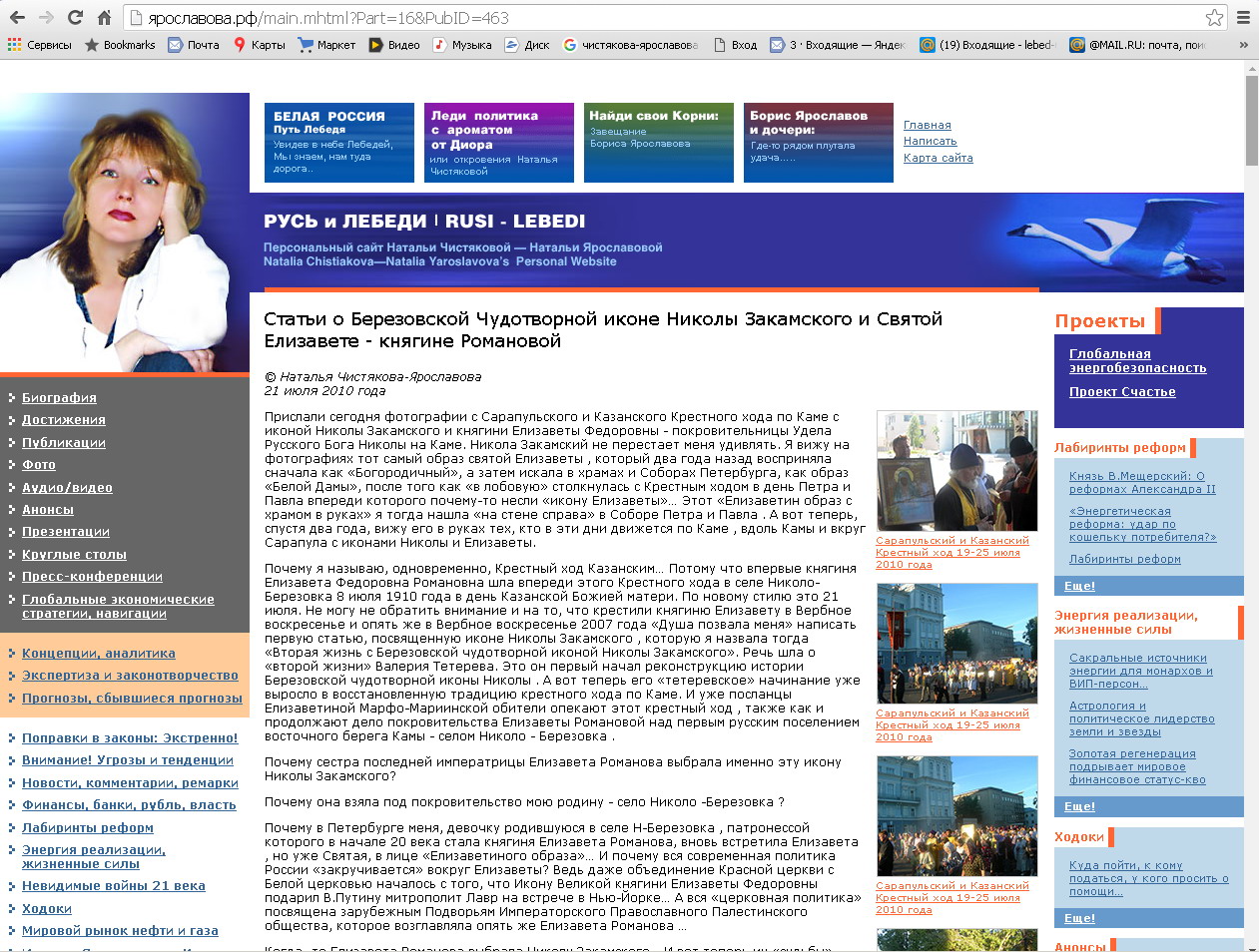Go back with the browser back arrow
This screenshot has height=952, width=1259.
coord(17,17)
